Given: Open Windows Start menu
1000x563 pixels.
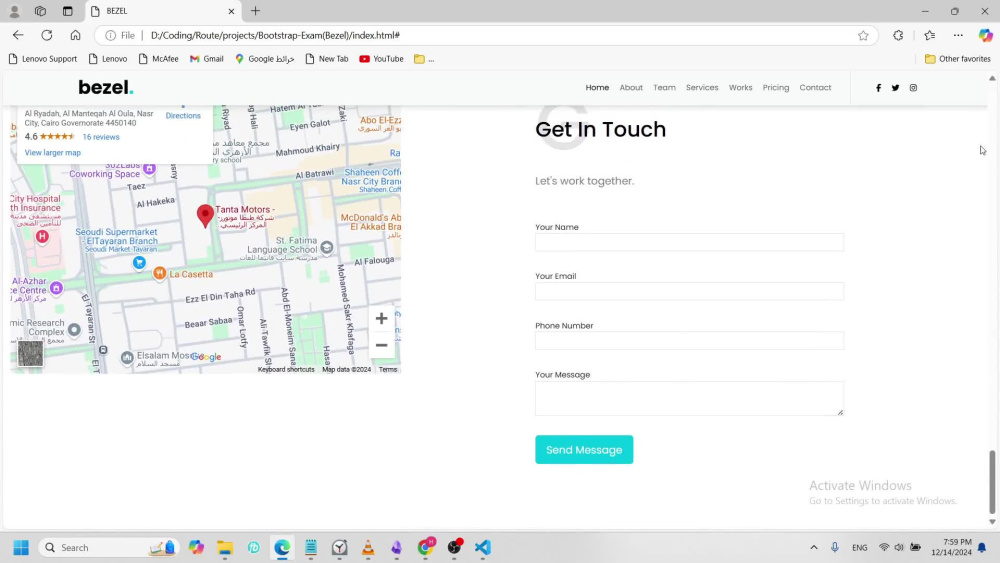Looking at the screenshot, I should tap(21, 548).
